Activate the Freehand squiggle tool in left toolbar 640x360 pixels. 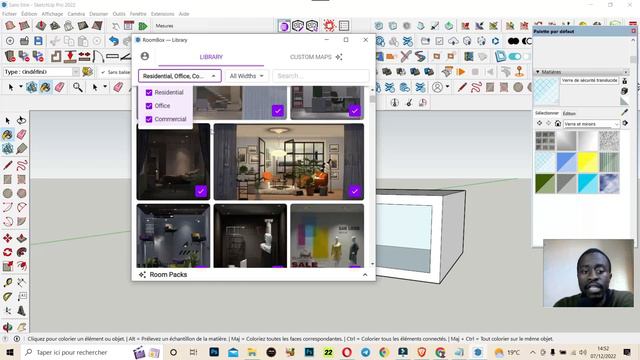point(22,165)
